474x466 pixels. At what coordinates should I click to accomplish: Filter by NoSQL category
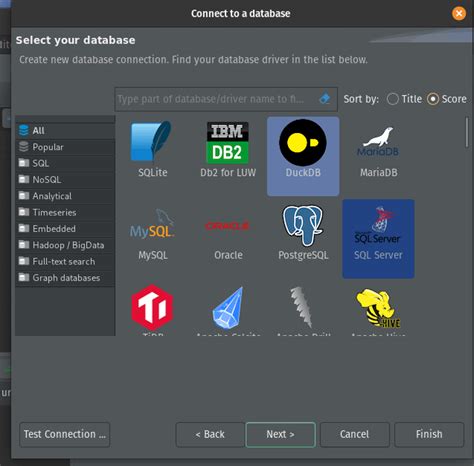tap(65, 179)
